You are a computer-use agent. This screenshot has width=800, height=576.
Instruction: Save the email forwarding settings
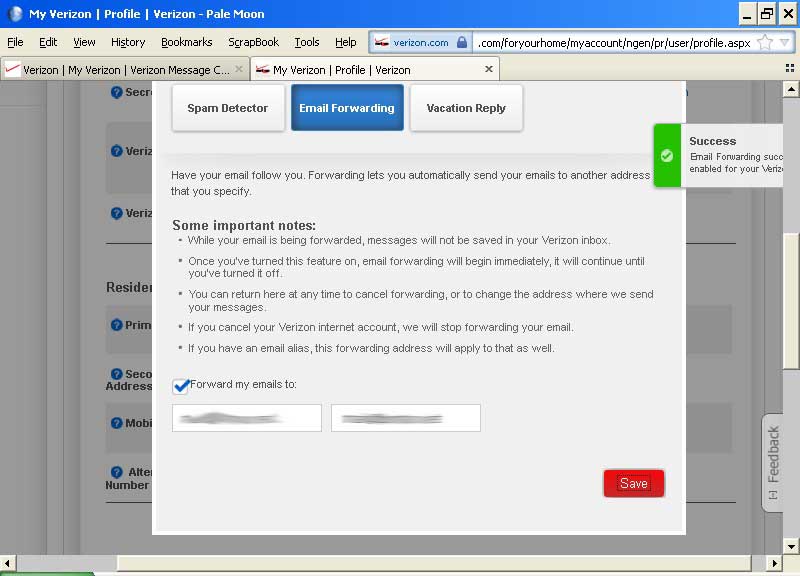pos(634,483)
